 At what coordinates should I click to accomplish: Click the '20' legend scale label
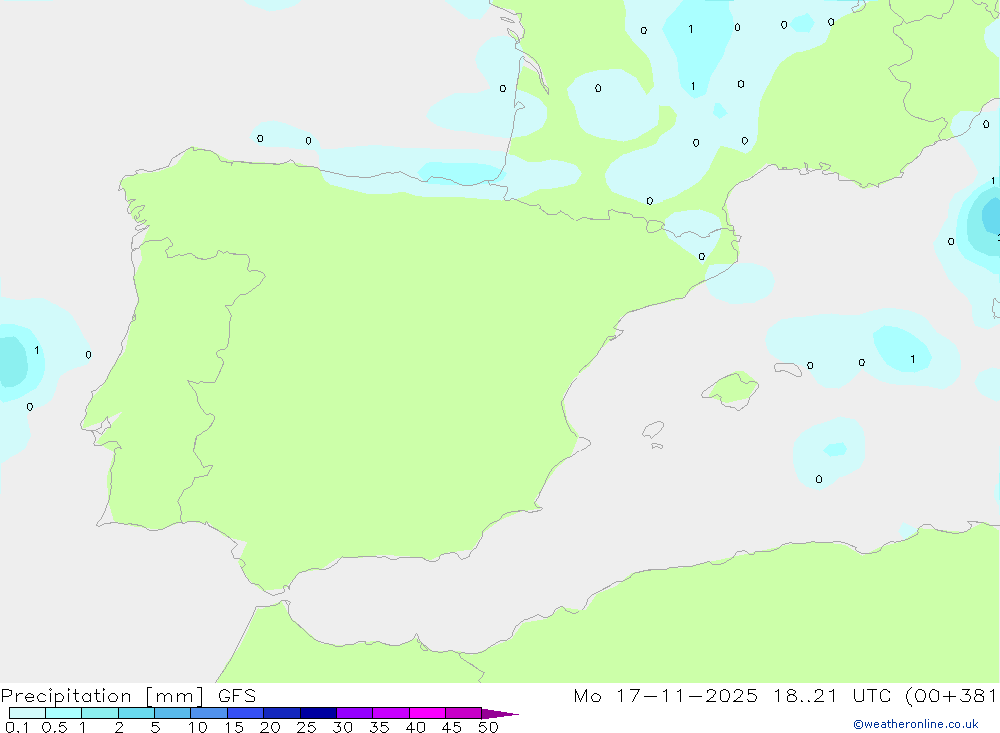(270, 727)
